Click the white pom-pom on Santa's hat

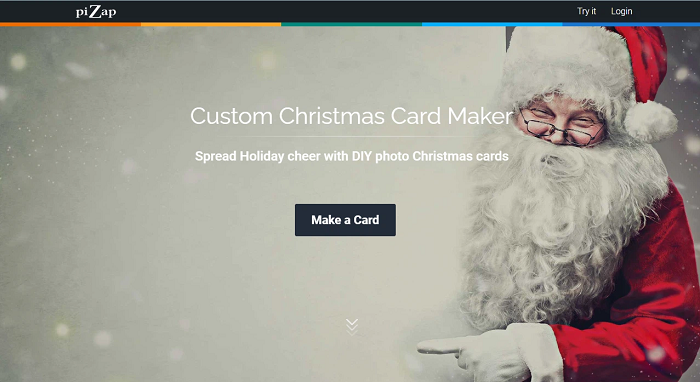(650, 120)
